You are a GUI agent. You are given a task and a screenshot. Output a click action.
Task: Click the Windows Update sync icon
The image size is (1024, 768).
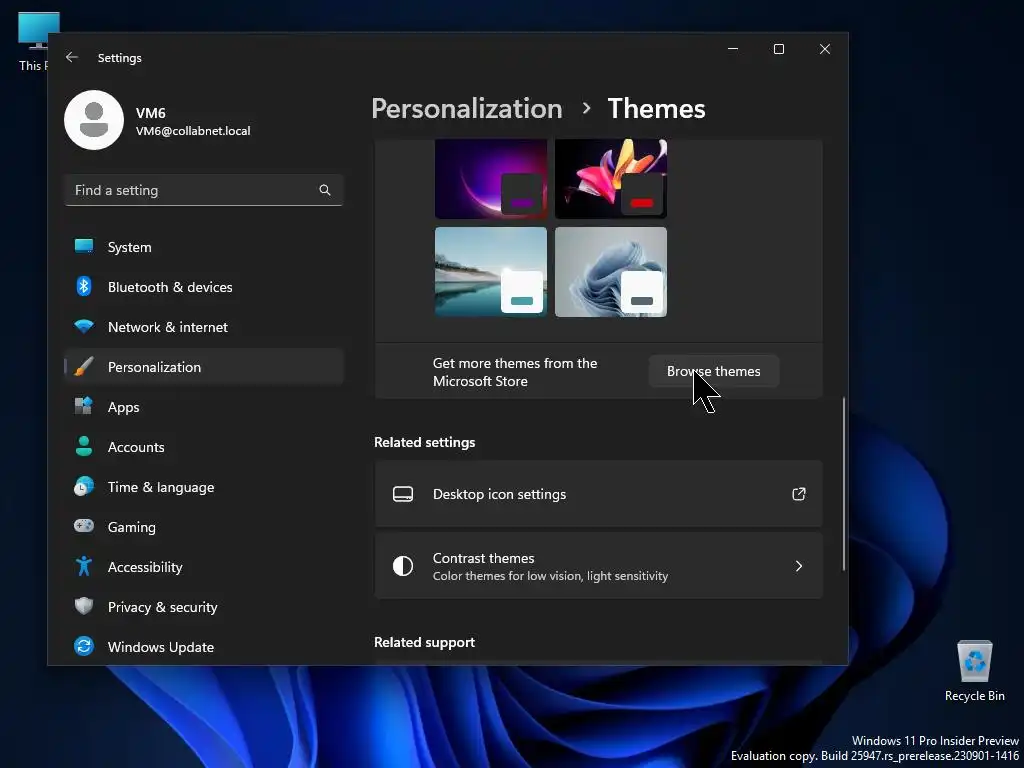[84, 646]
